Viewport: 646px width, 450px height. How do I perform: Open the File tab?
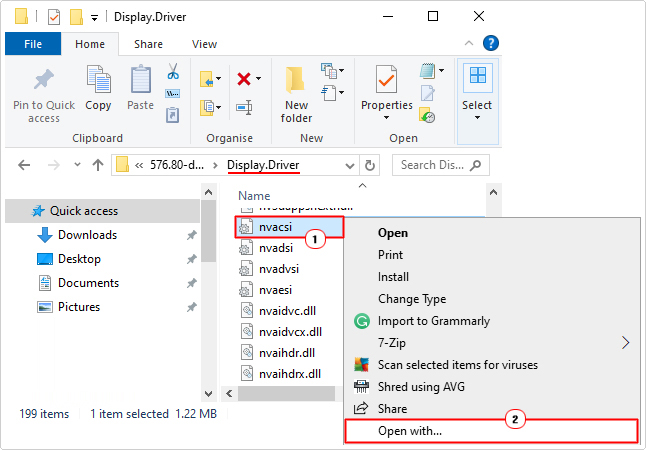pyautogui.click(x=33, y=44)
